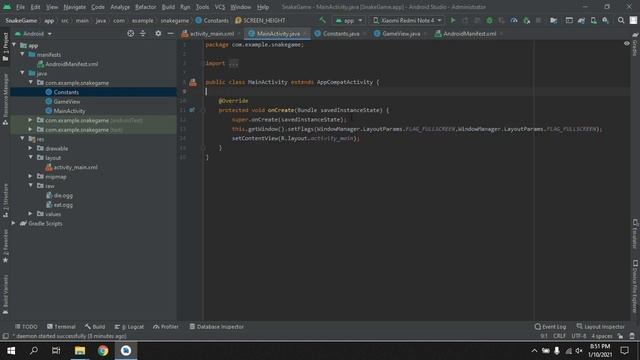Collapse the app module node
The width and height of the screenshot is (640, 360).
[14, 45]
